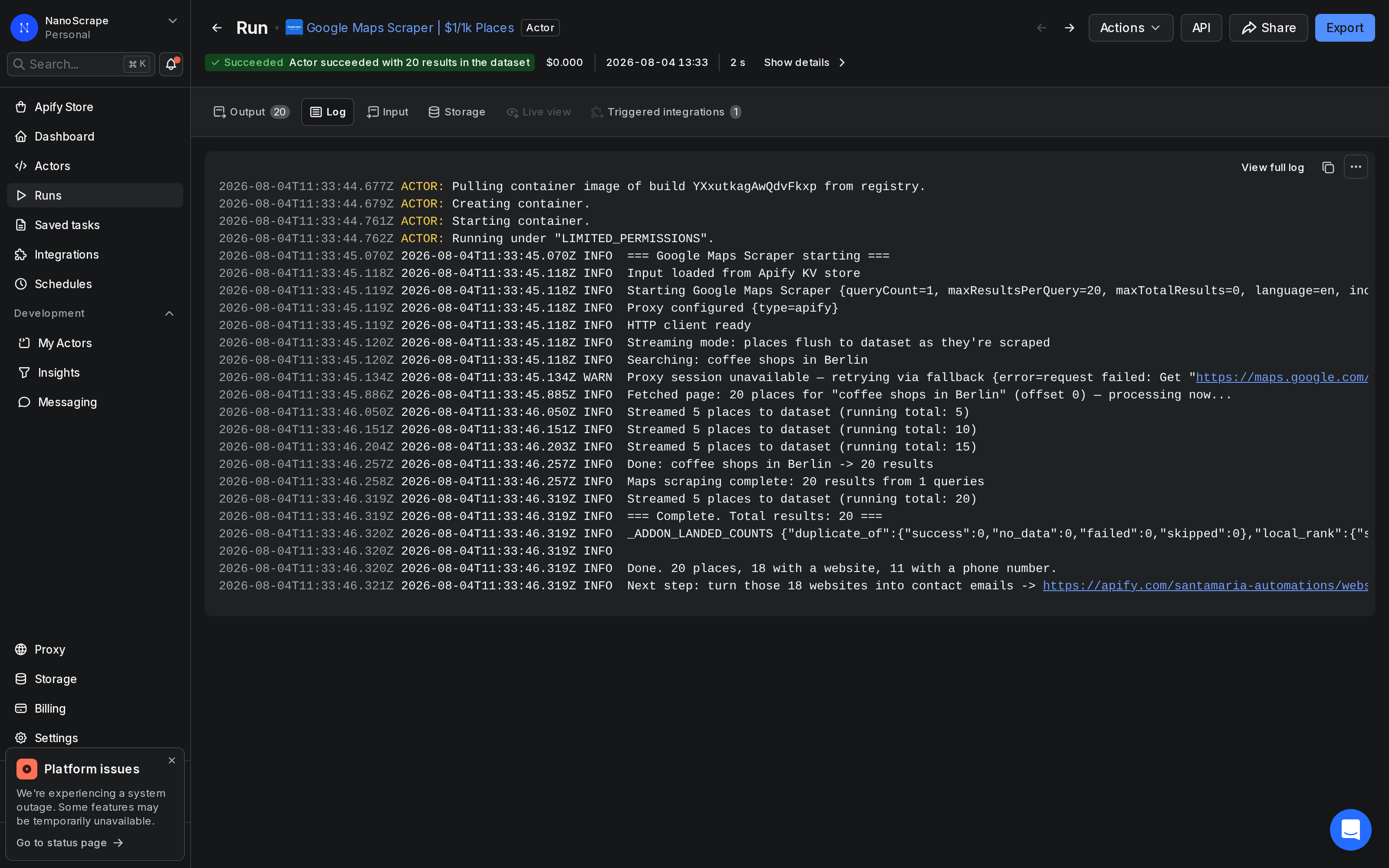
Task: Click log line "=== Complete. Total results: 20 ==="
Action: [x=754, y=516]
